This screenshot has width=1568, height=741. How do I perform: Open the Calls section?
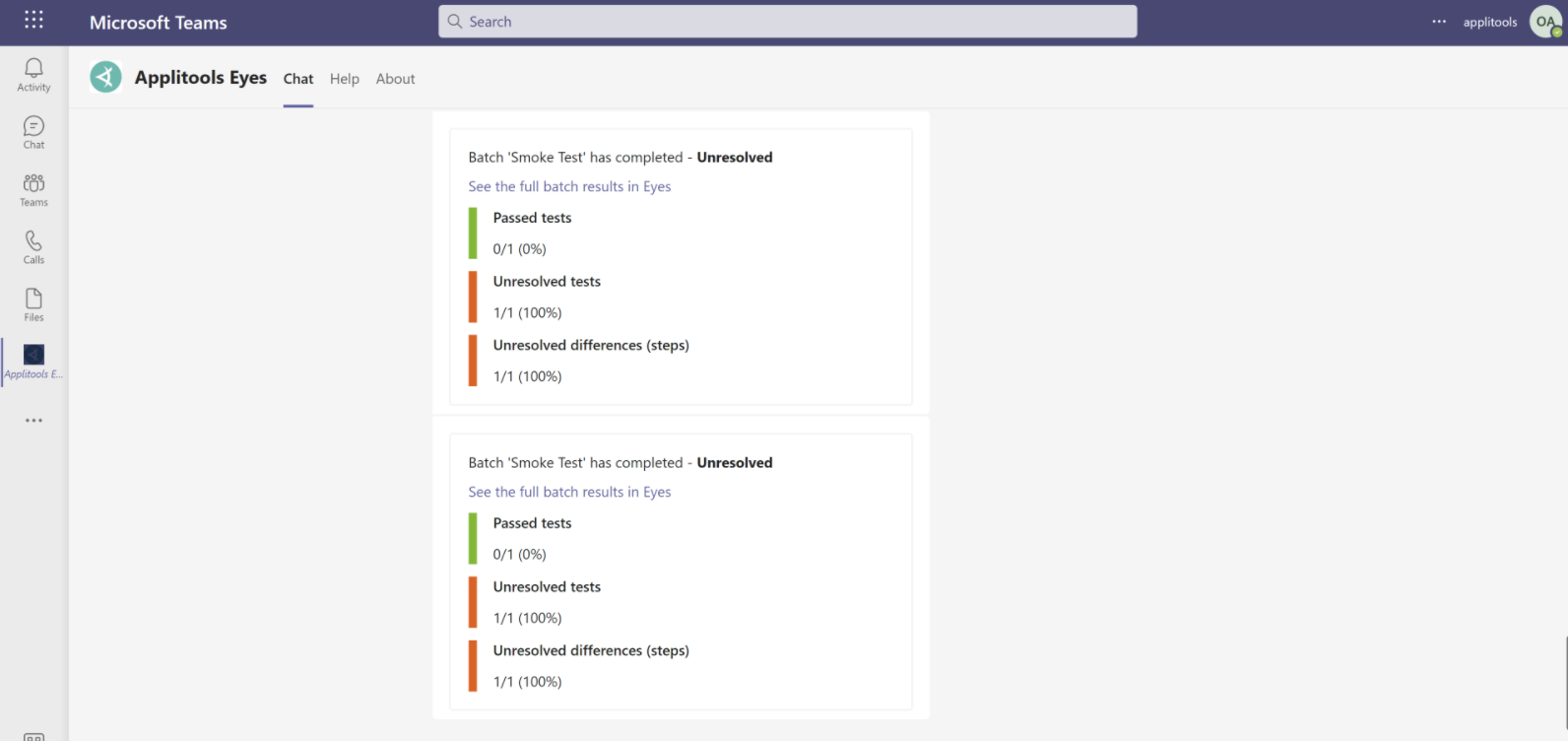pyautogui.click(x=33, y=245)
